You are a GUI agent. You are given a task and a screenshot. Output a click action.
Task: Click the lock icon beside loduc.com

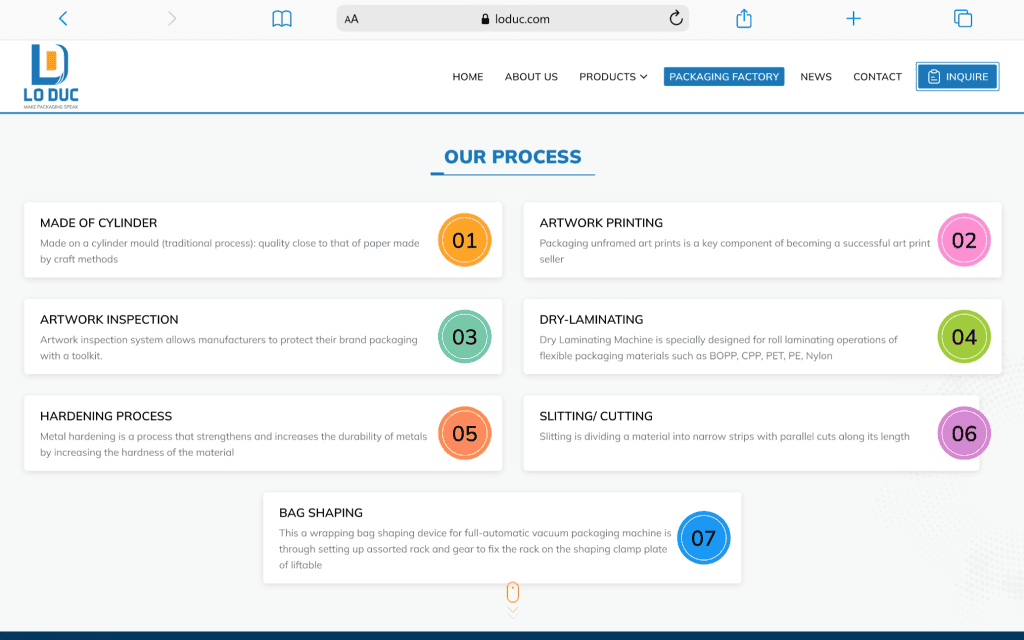pos(485,19)
